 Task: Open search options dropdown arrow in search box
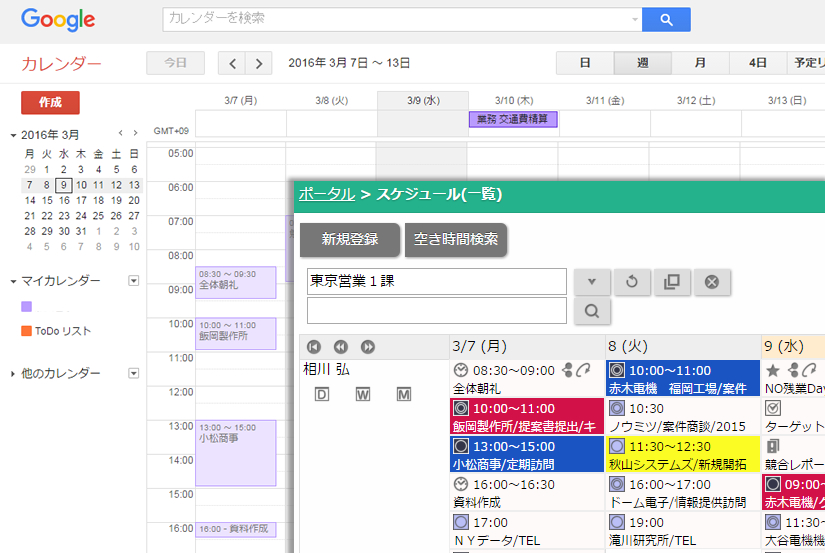[x=635, y=19]
